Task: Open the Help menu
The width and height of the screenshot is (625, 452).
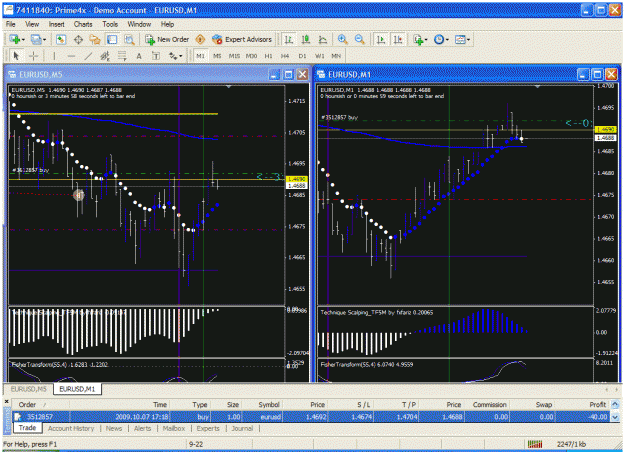Action: point(167,24)
